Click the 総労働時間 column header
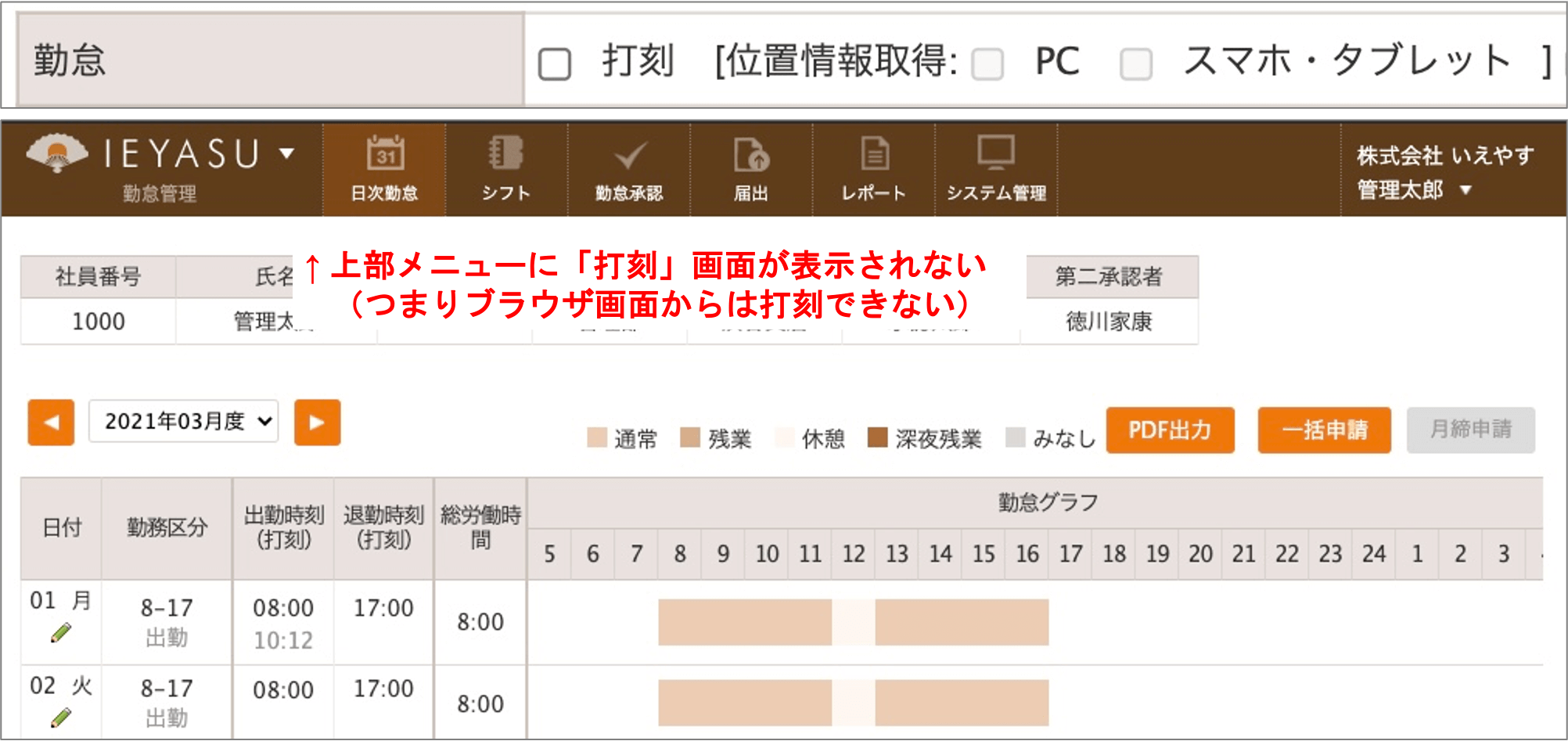The height and width of the screenshot is (741, 1568). (x=480, y=527)
